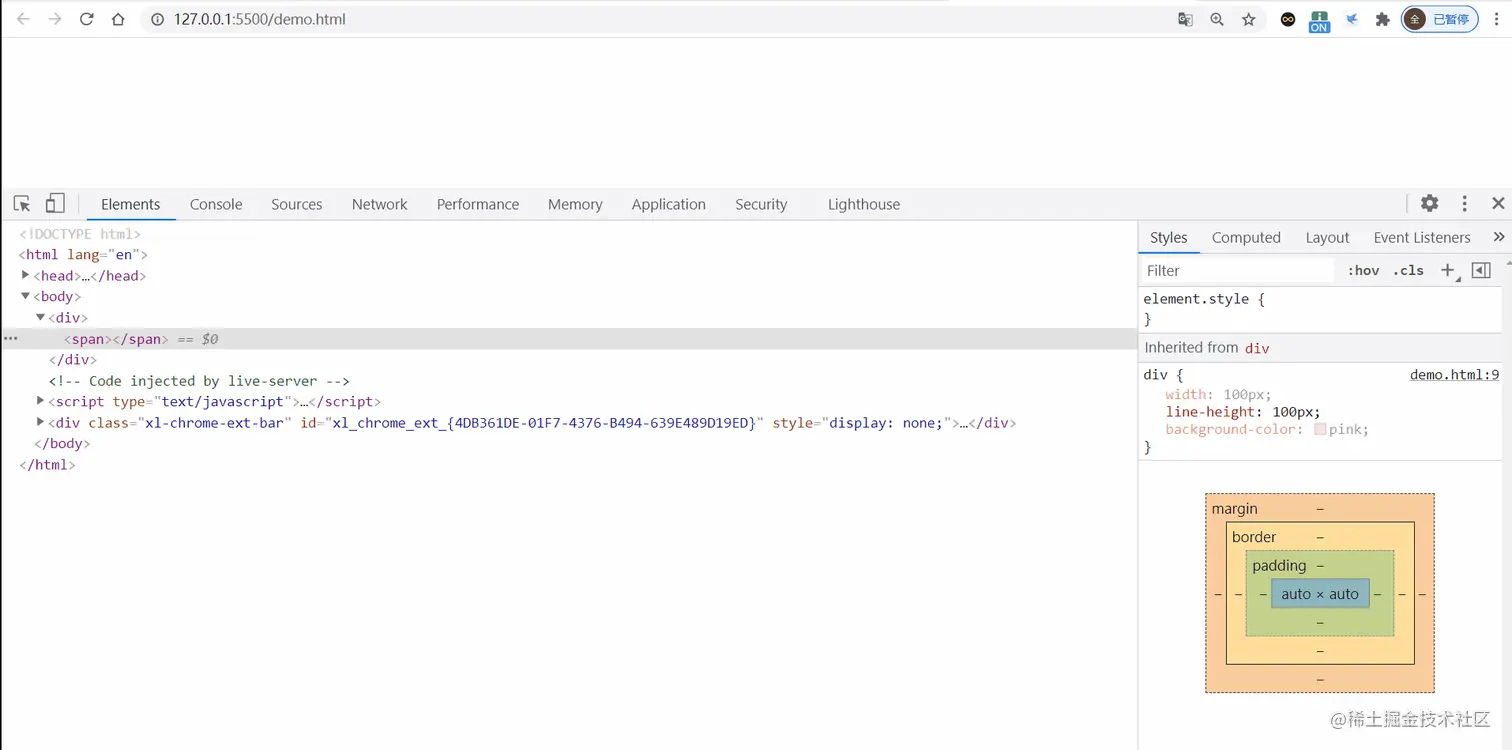Select the Styles sidebar tab
Viewport: 1512px width, 750px height.
1169,237
